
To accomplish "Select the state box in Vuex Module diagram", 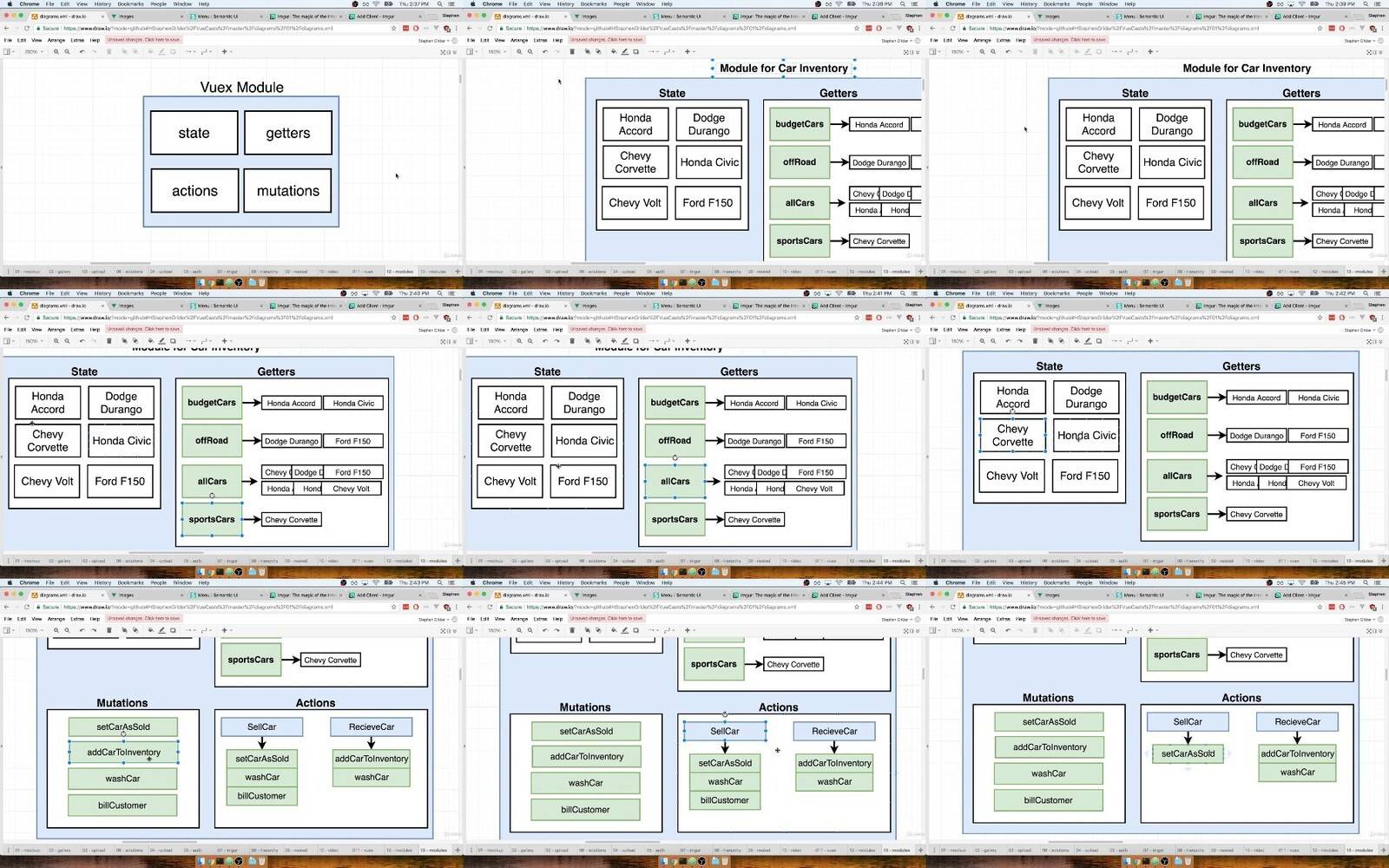I will (x=194, y=133).
